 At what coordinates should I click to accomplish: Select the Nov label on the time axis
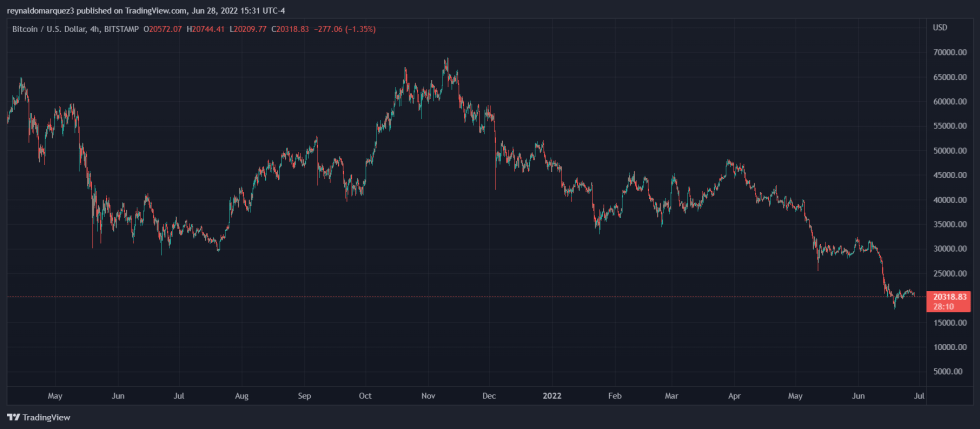coord(426,395)
